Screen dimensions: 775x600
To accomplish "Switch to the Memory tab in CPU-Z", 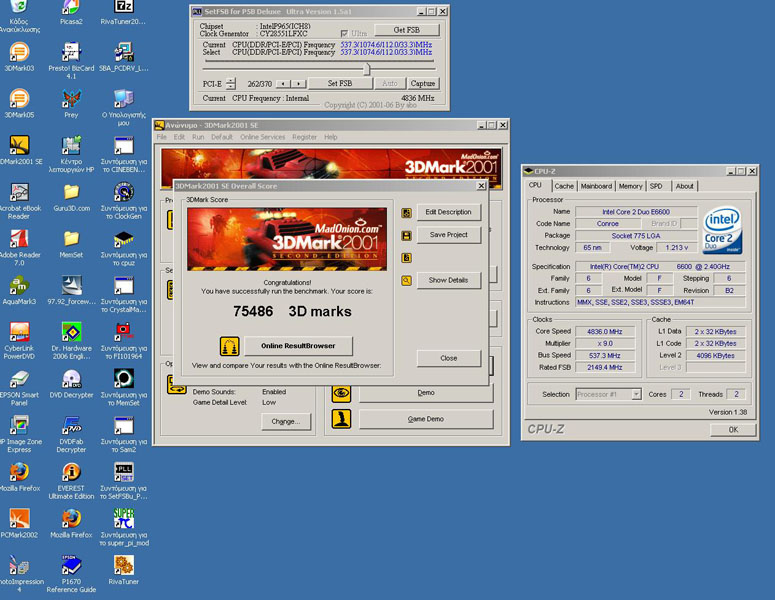I will pos(630,186).
